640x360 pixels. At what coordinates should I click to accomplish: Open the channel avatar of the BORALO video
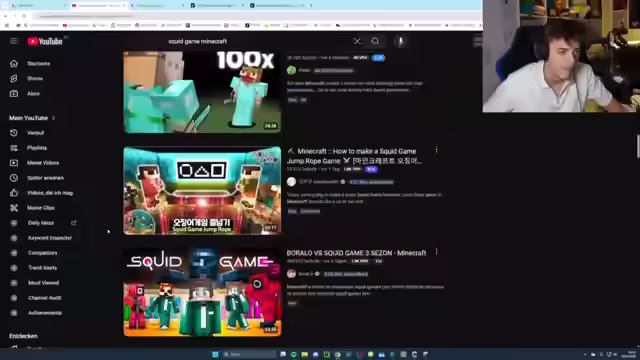291,274
